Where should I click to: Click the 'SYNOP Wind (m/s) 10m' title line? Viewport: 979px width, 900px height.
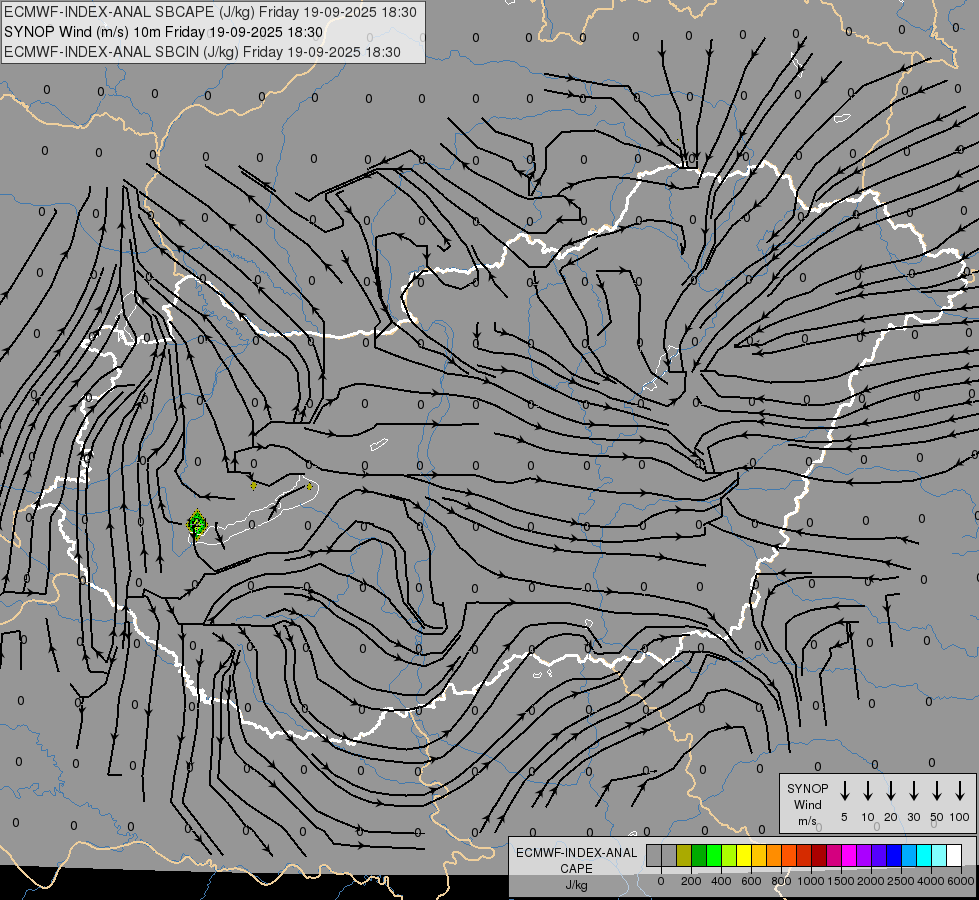pos(164,32)
